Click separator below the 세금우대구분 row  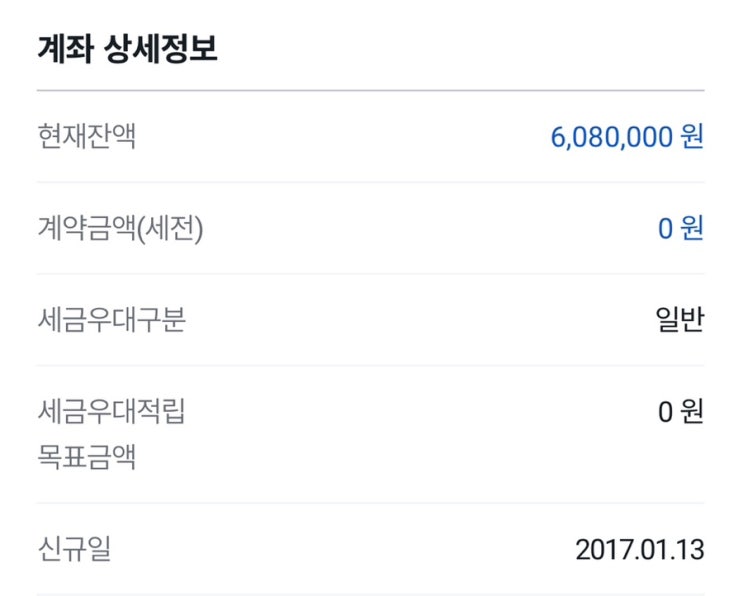click(370, 365)
